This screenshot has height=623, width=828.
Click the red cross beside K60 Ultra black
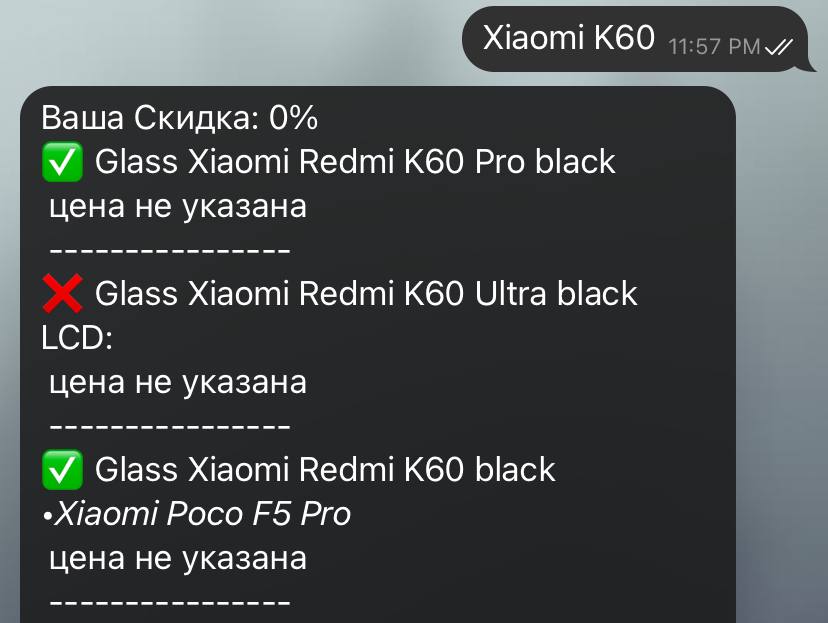[x=62, y=294]
